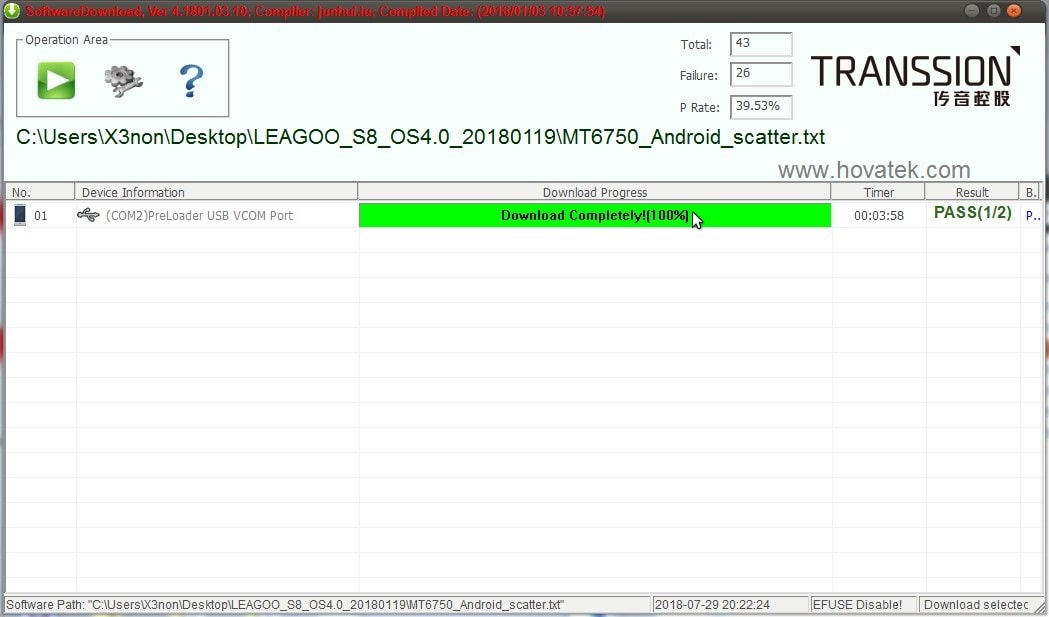Open help with the blue question mark

pos(191,81)
